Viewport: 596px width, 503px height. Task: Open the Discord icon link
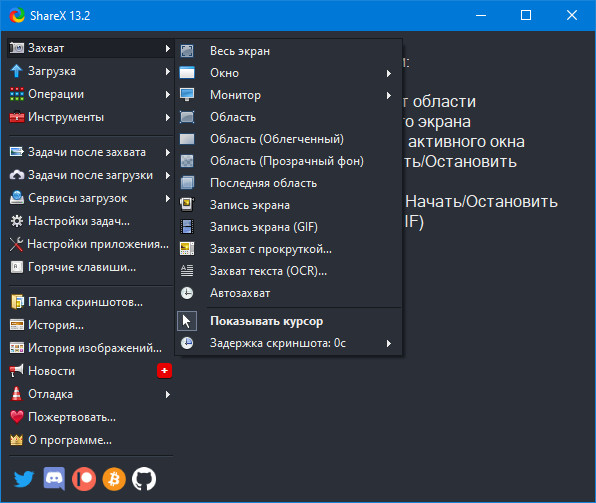coord(54,479)
